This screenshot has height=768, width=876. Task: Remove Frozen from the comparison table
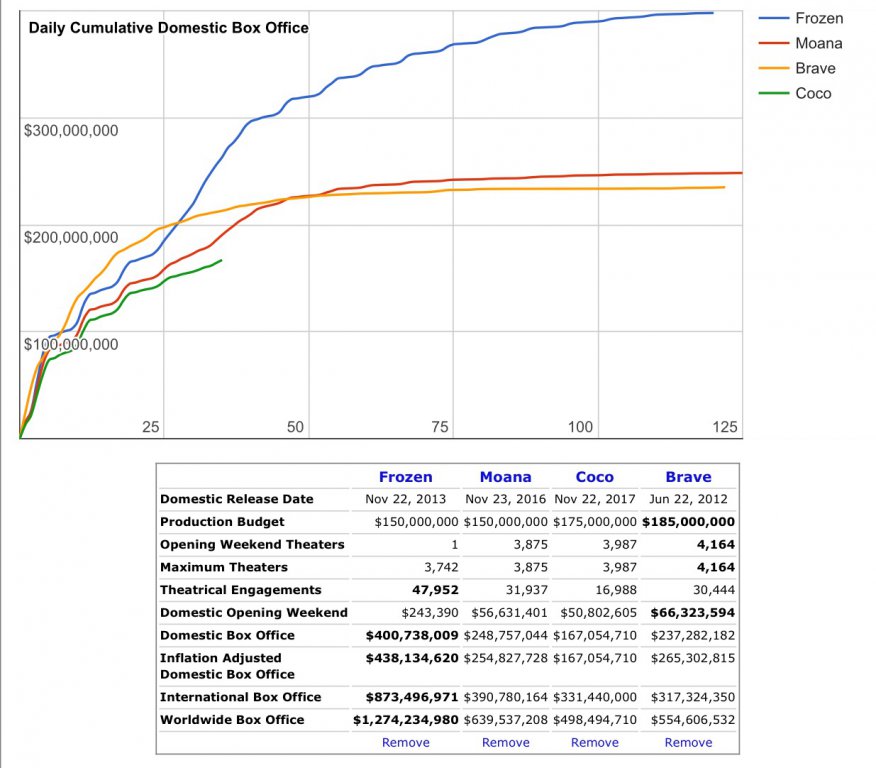406,743
